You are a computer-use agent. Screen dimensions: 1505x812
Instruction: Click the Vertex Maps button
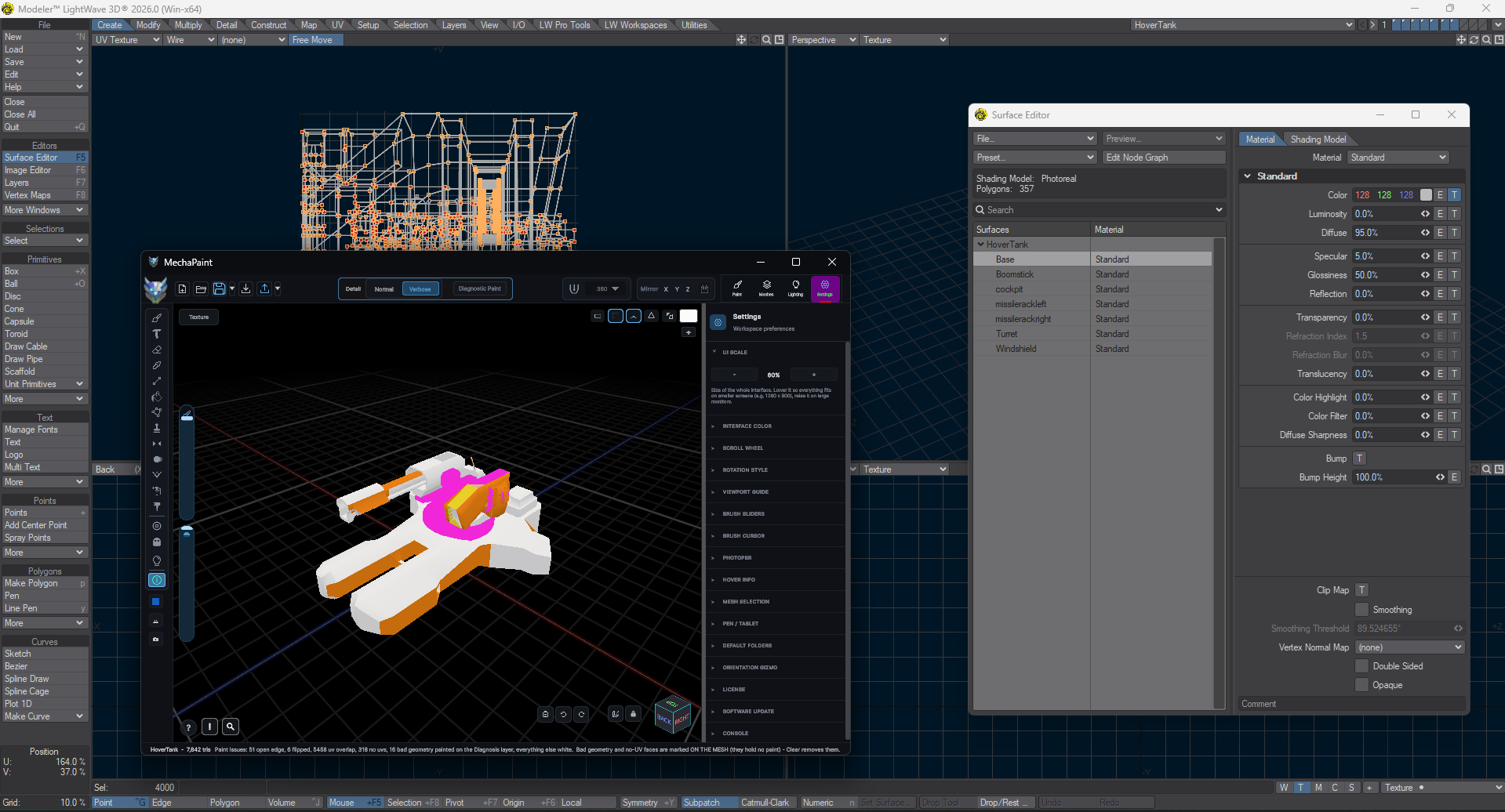45,195
